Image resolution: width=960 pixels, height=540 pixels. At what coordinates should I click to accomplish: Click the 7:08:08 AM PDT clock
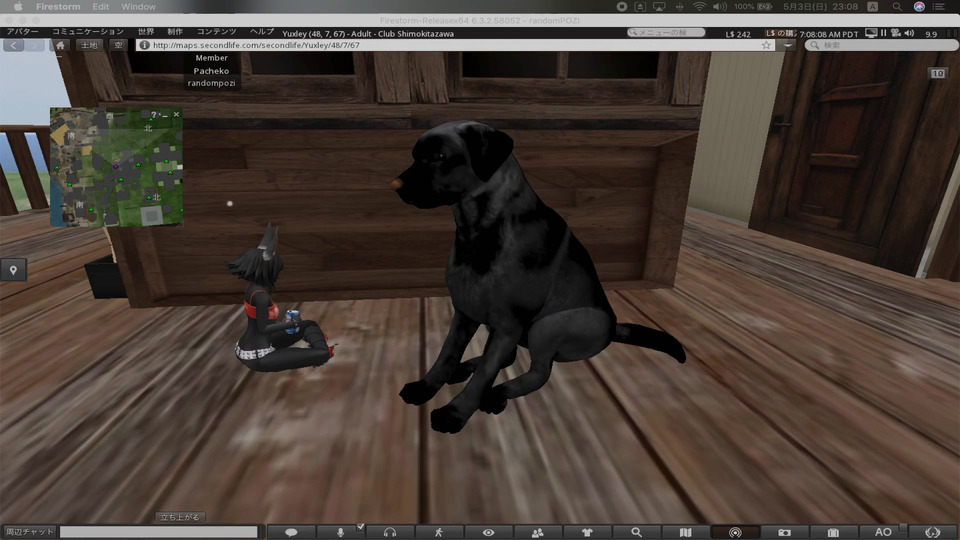(829, 34)
